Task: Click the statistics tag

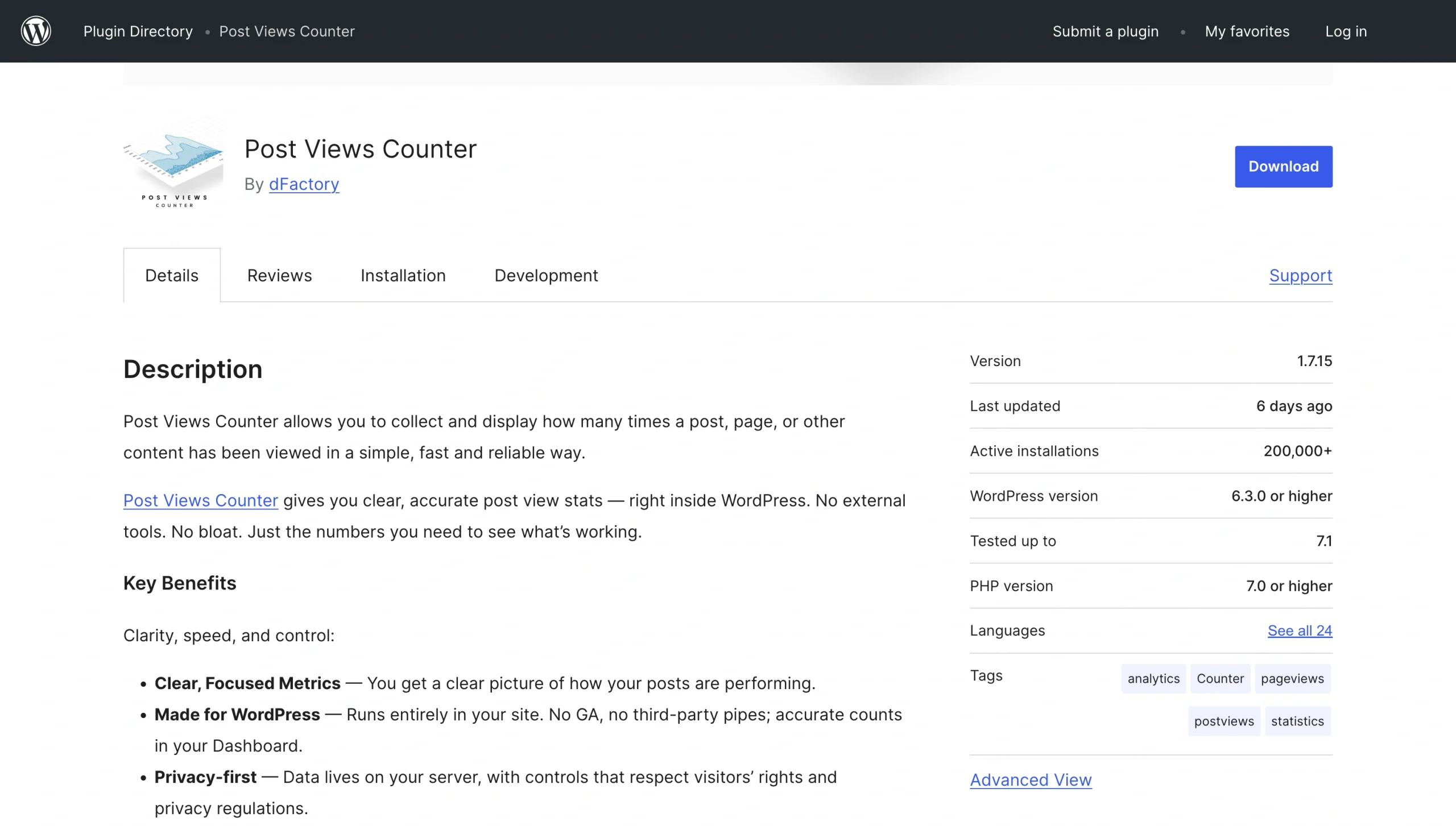Action: pyautogui.click(x=1297, y=721)
